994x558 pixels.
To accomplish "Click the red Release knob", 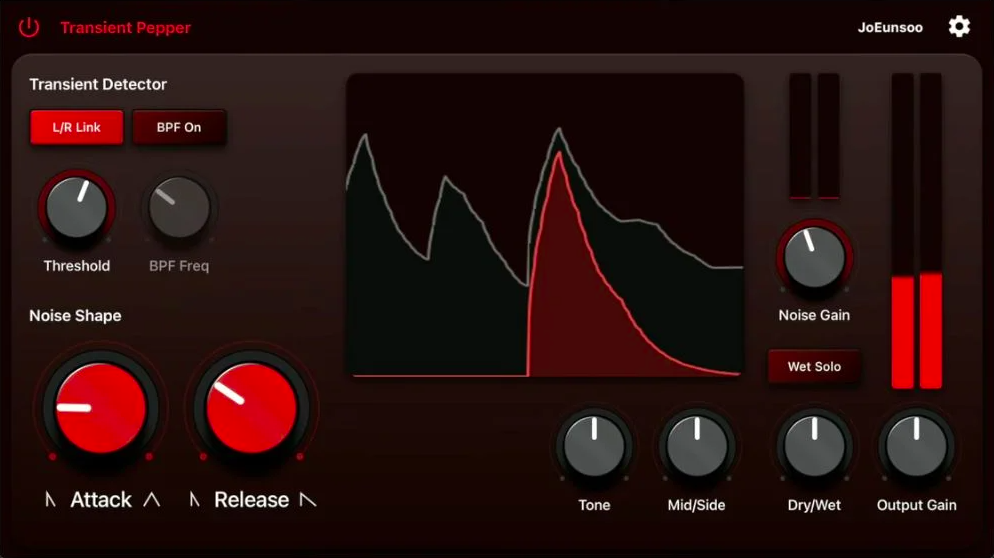I will pos(252,408).
